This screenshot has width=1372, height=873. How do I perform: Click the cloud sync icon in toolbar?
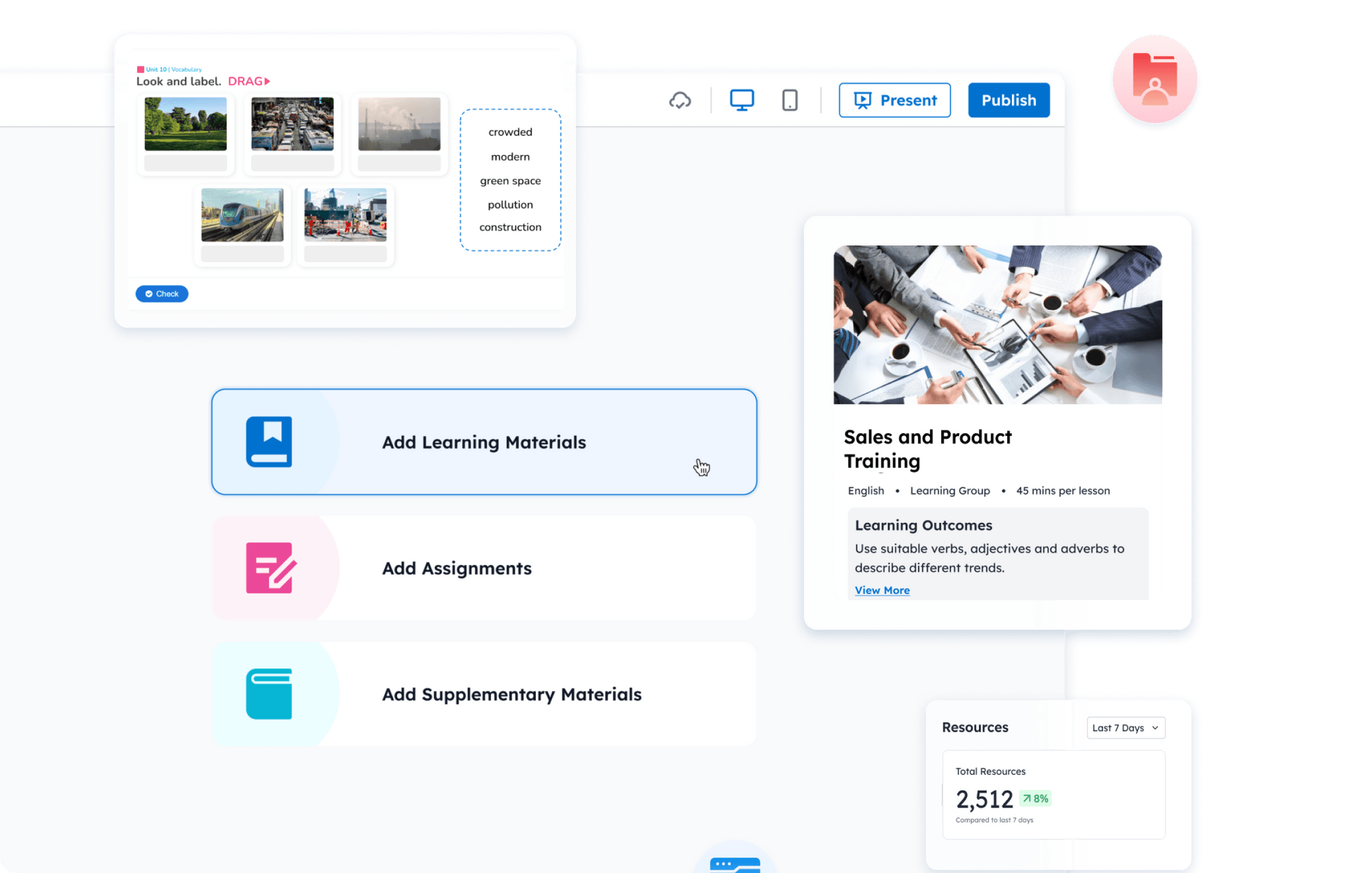coord(680,100)
